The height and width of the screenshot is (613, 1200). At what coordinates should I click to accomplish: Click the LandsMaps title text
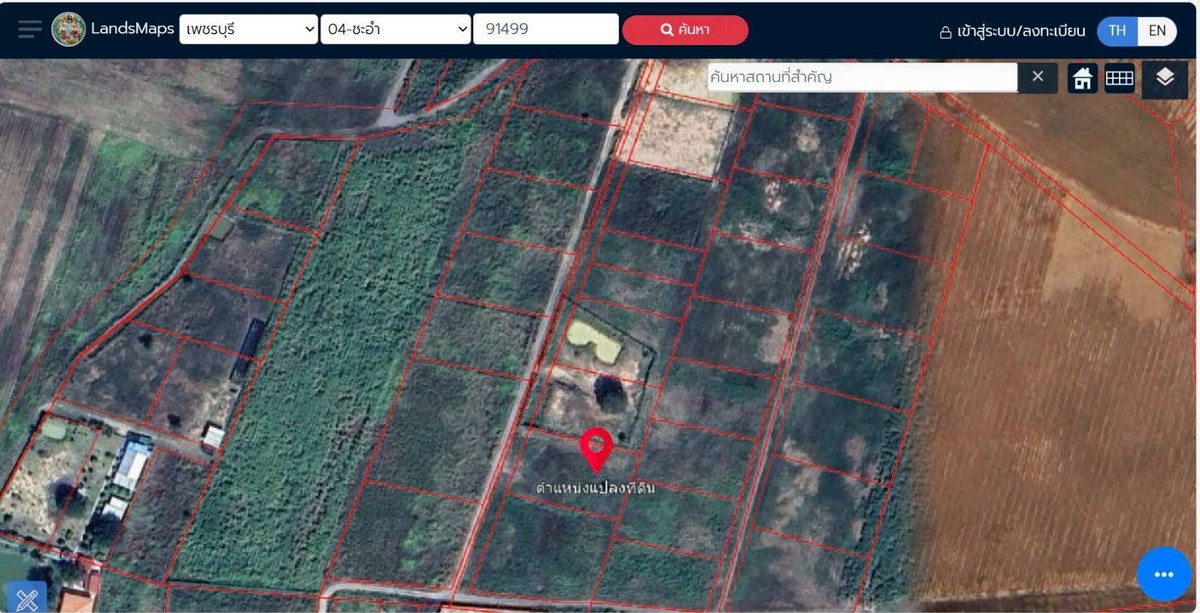(132, 29)
